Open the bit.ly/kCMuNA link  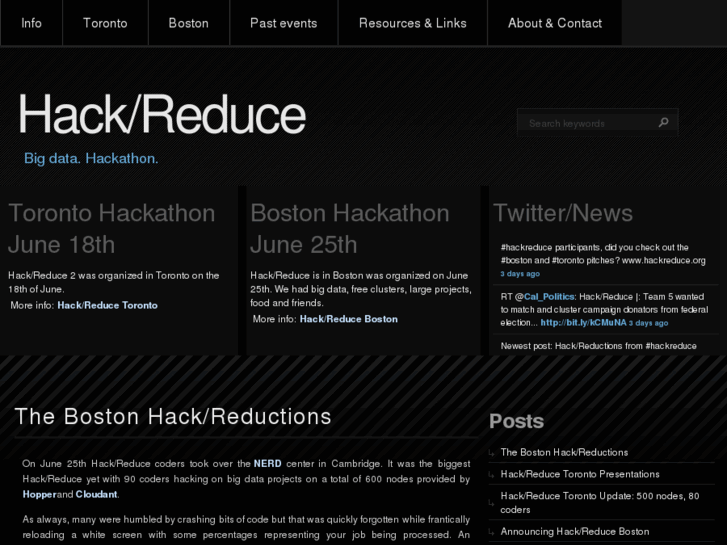point(583,322)
